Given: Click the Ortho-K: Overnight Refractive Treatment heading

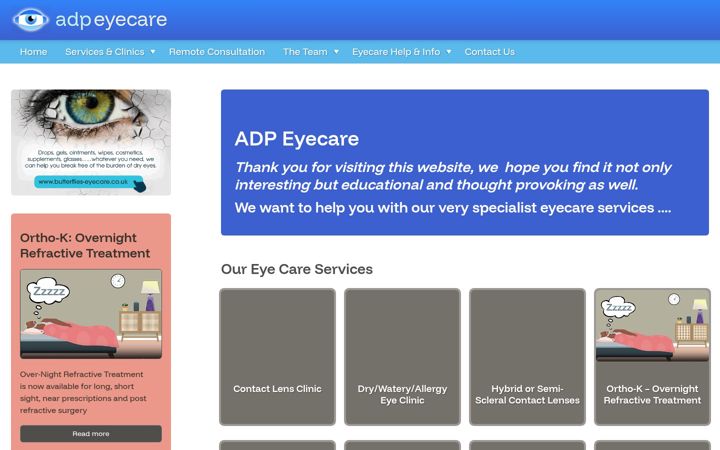Looking at the screenshot, I should pyautogui.click(x=85, y=246).
